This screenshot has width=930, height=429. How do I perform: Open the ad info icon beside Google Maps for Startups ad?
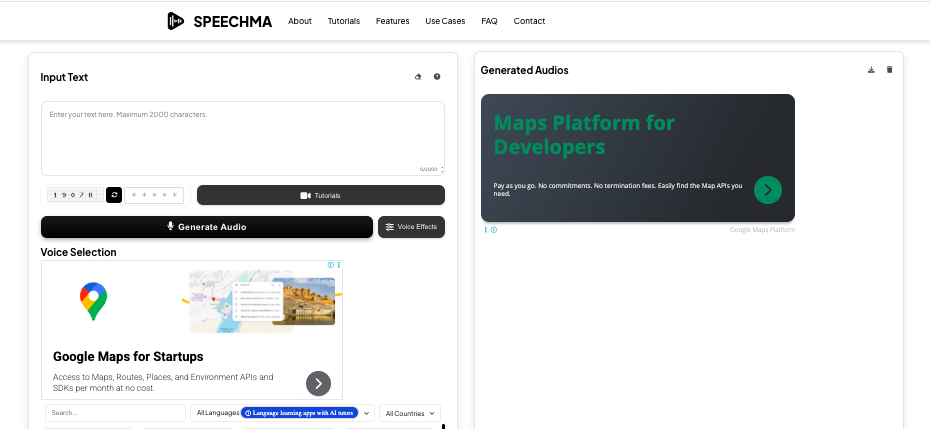click(331, 265)
